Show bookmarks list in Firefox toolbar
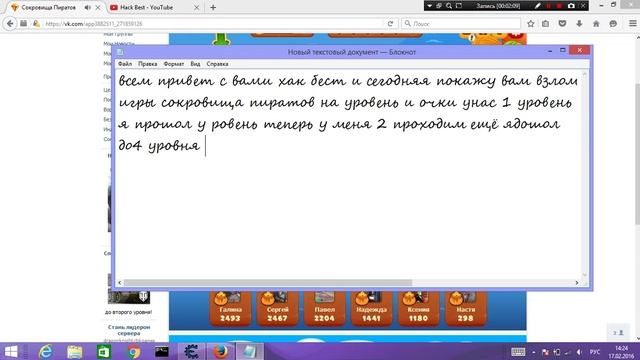The width and height of the screenshot is (640, 360). [x=546, y=24]
